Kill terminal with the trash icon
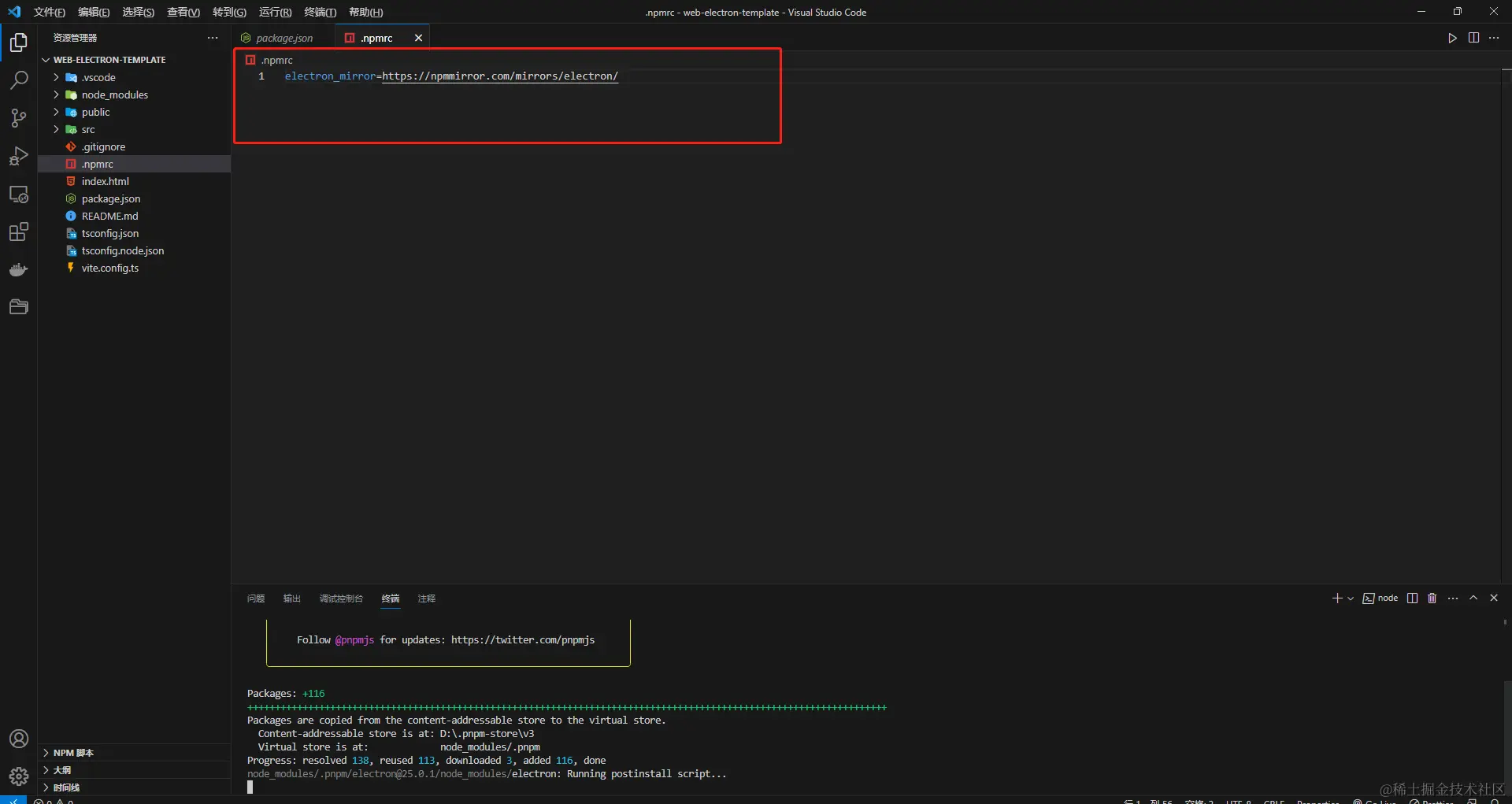 (1432, 598)
